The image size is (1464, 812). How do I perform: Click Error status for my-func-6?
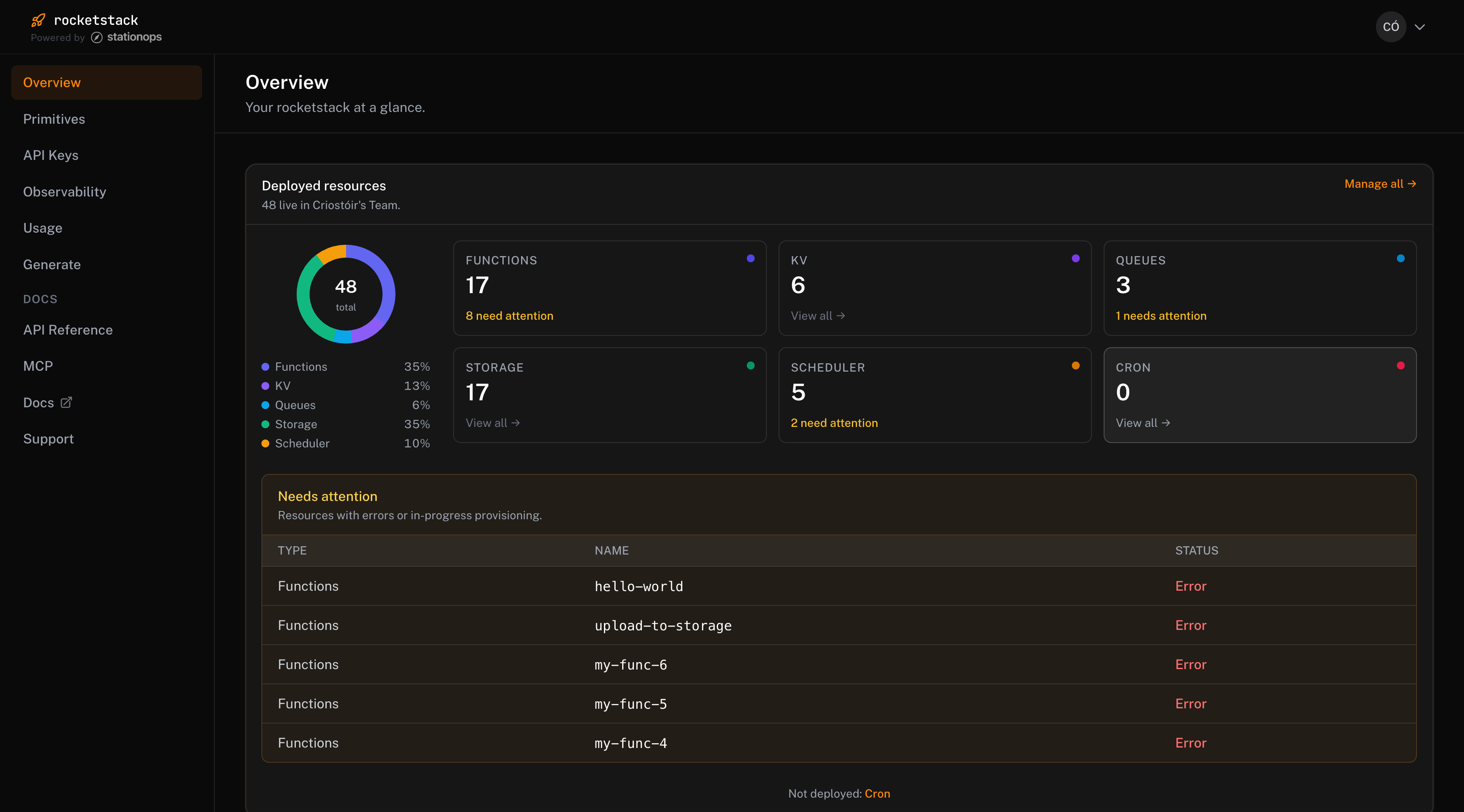tap(1191, 664)
